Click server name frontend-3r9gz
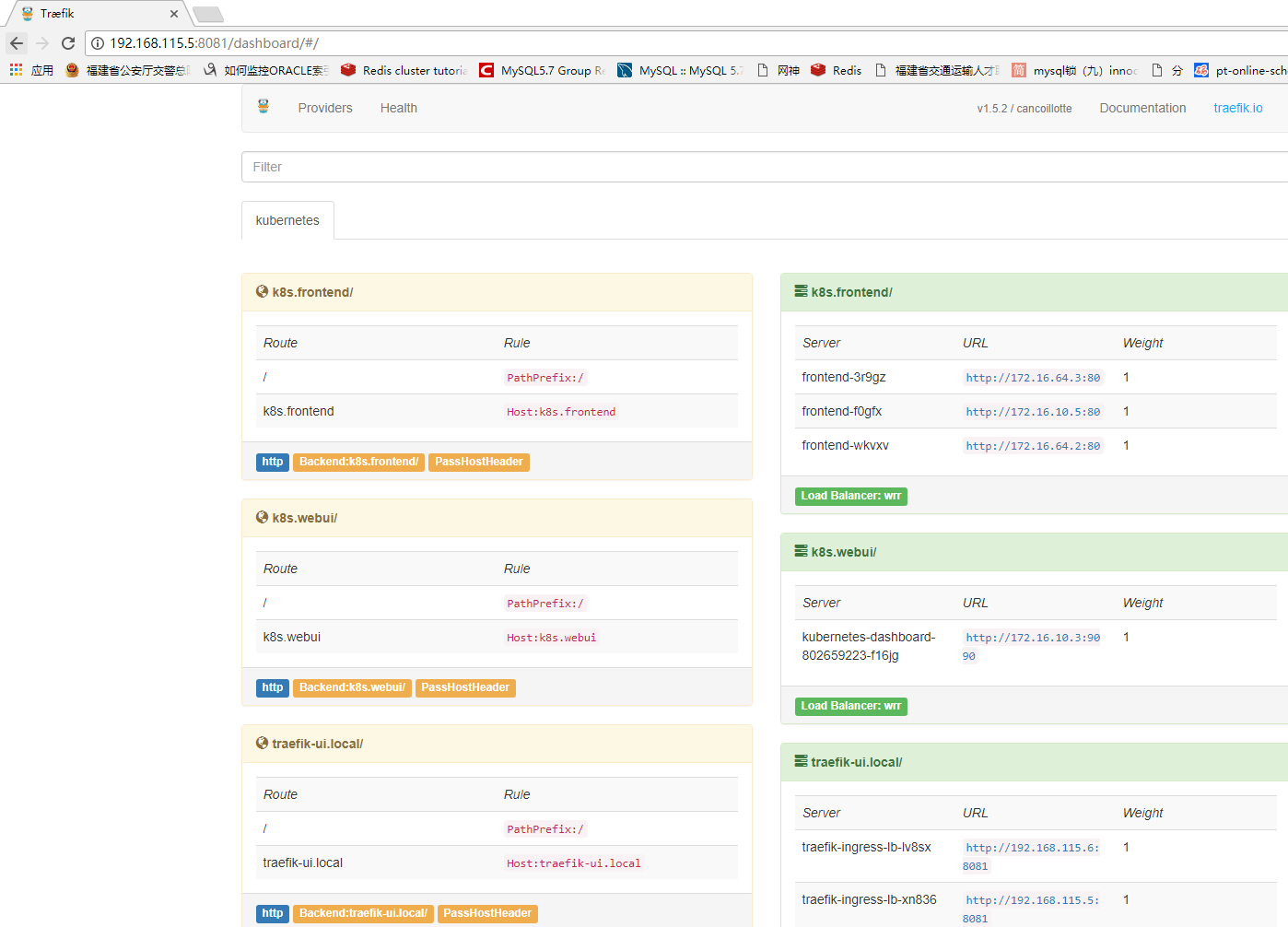 coord(844,378)
